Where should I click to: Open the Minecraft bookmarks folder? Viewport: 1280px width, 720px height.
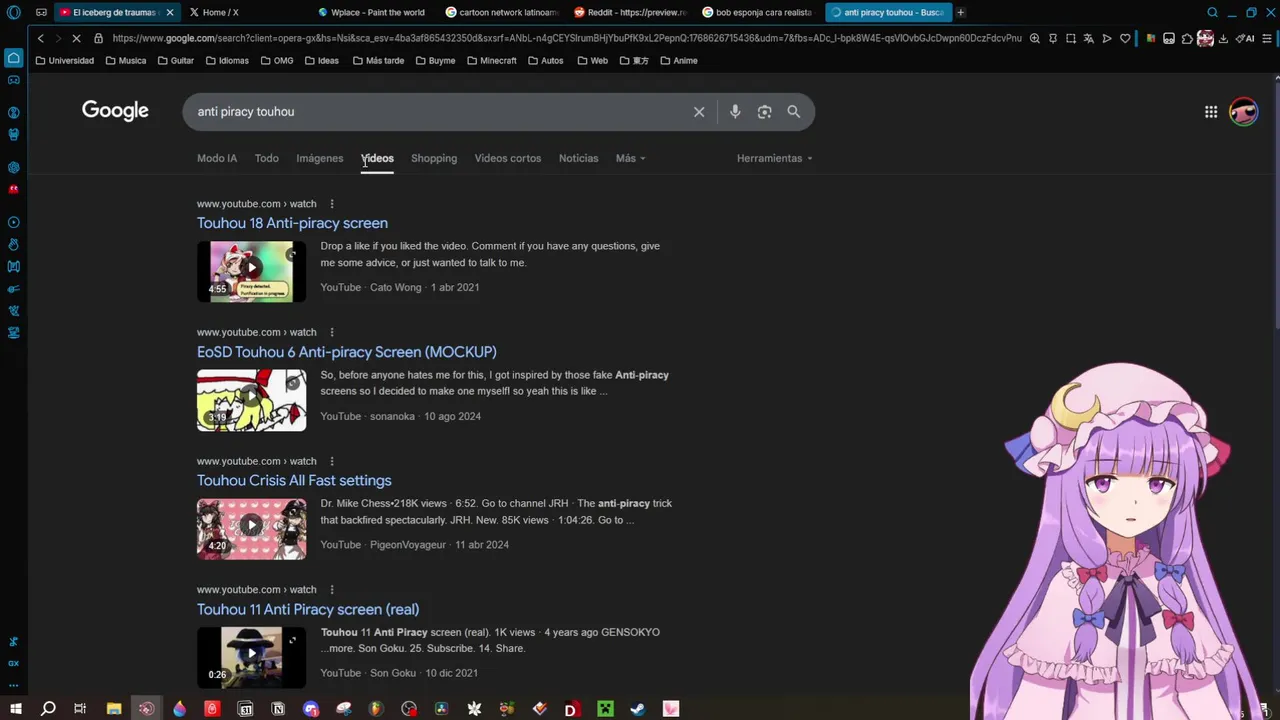tap(491, 60)
